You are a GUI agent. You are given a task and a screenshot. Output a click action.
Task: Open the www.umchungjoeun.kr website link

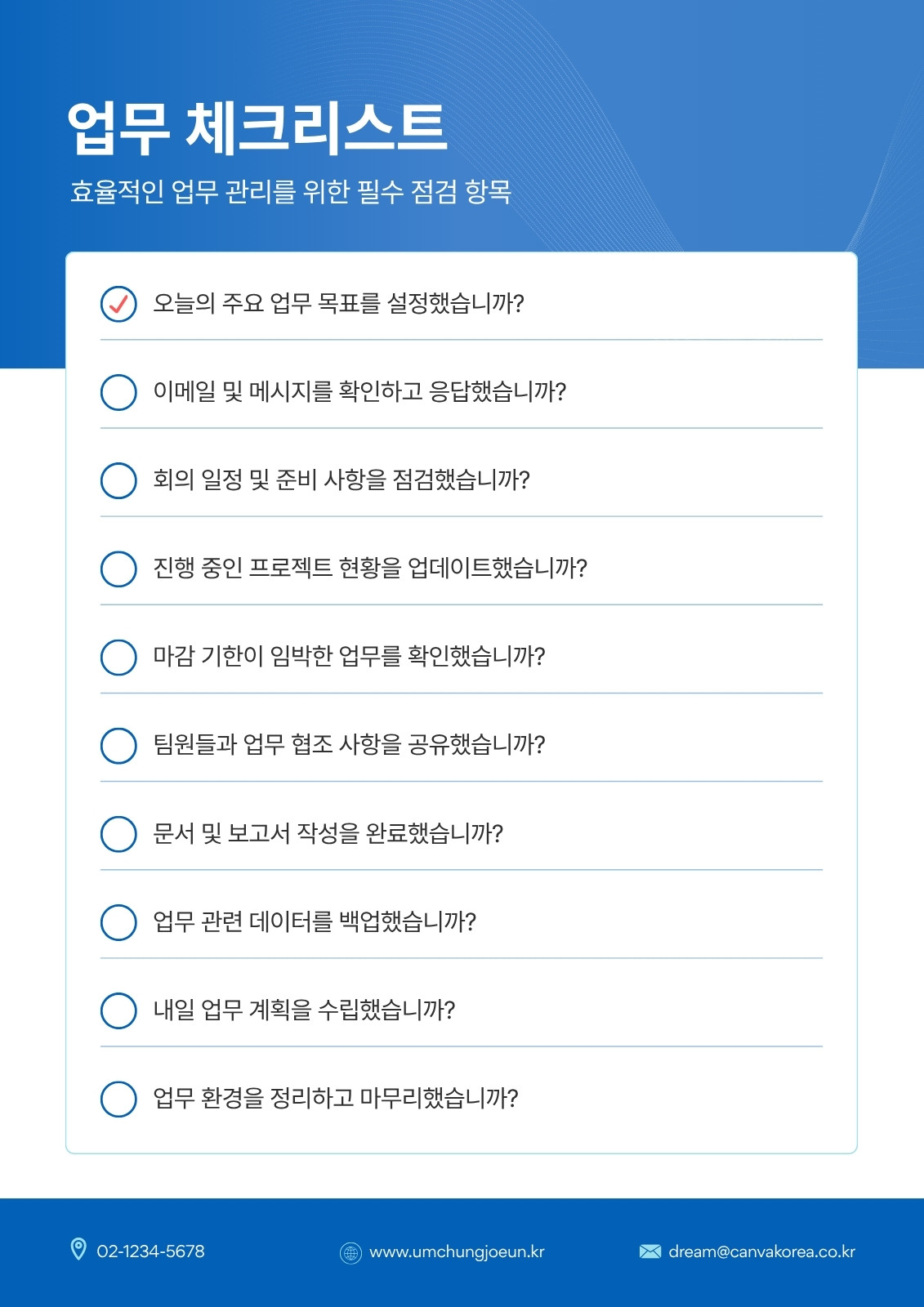pyautogui.click(x=457, y=1252)
